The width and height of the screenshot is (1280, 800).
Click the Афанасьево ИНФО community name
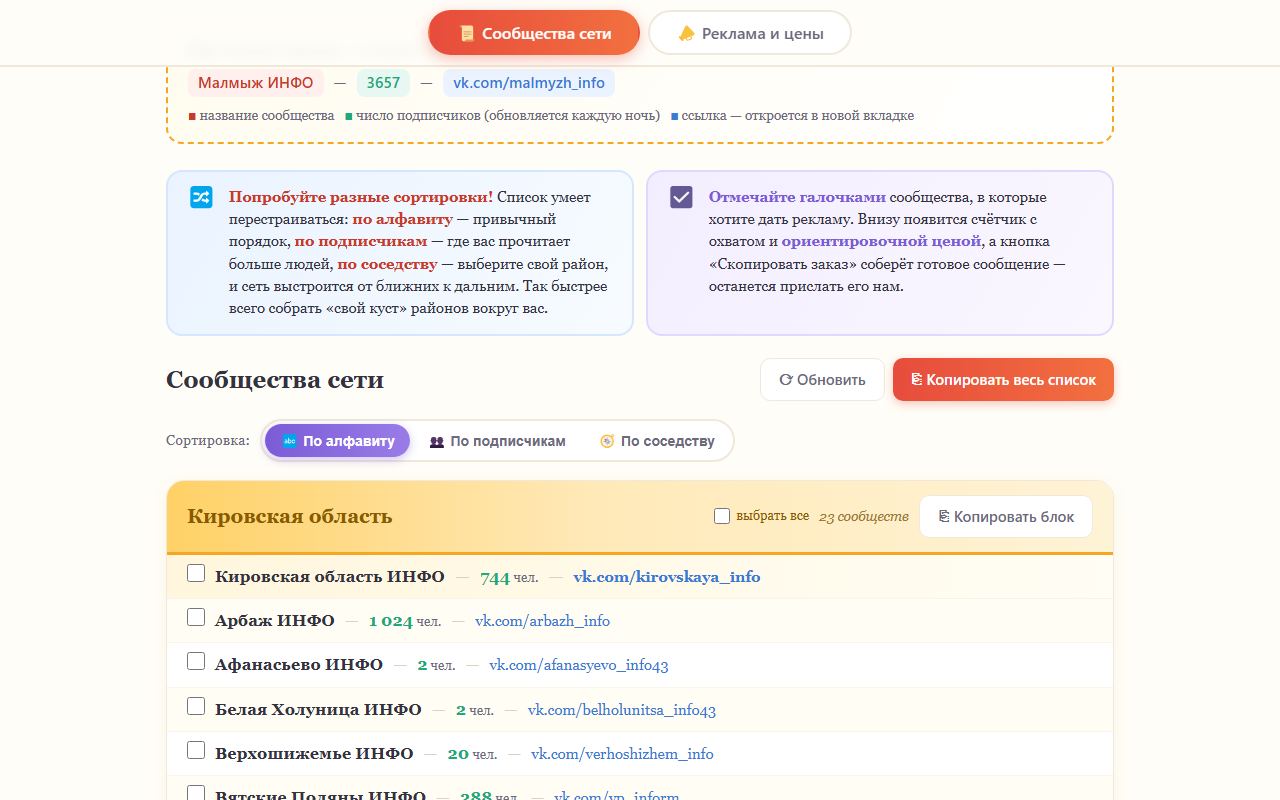pos(299,665)
